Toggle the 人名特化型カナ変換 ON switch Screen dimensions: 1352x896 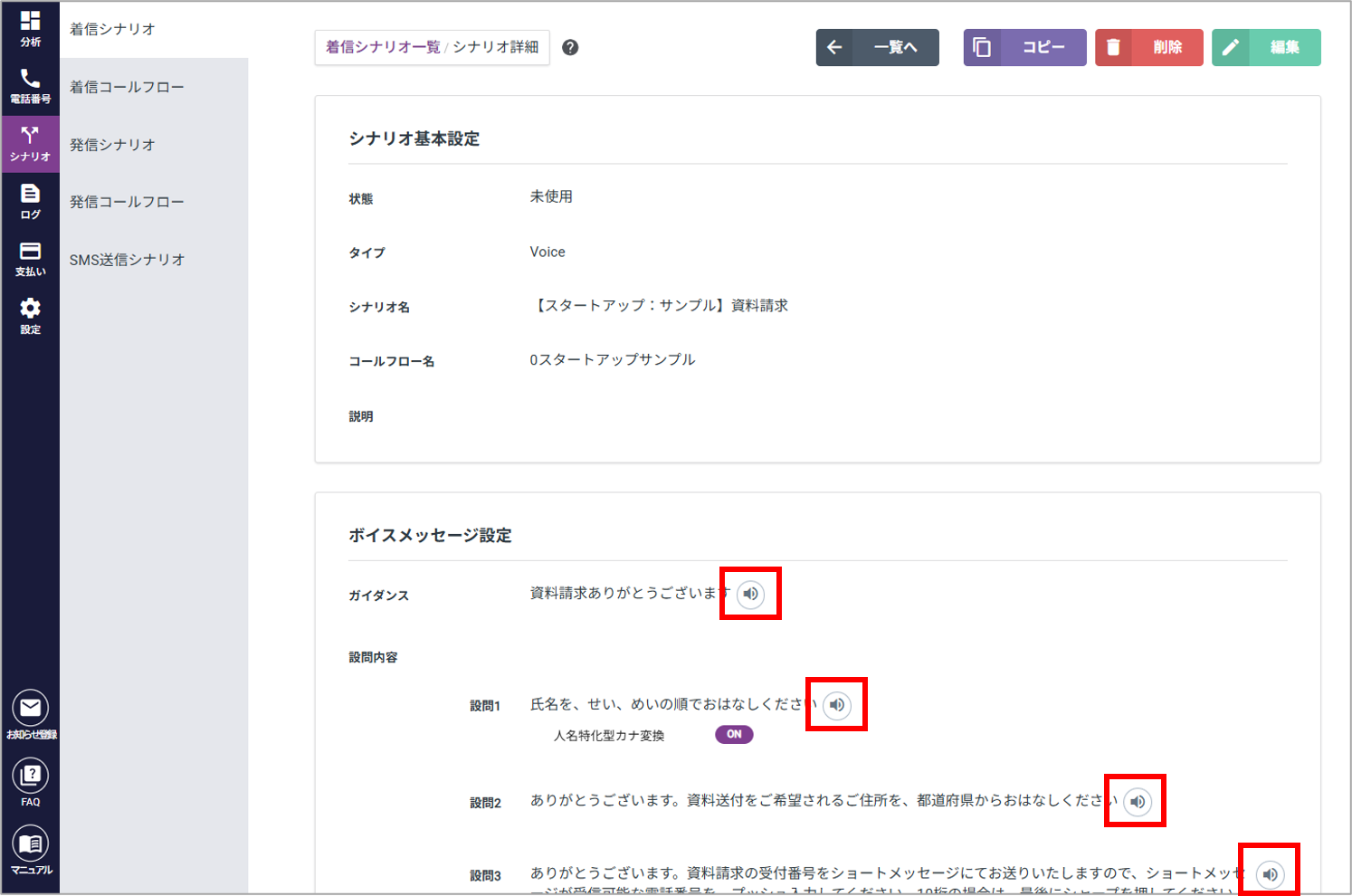734,734
